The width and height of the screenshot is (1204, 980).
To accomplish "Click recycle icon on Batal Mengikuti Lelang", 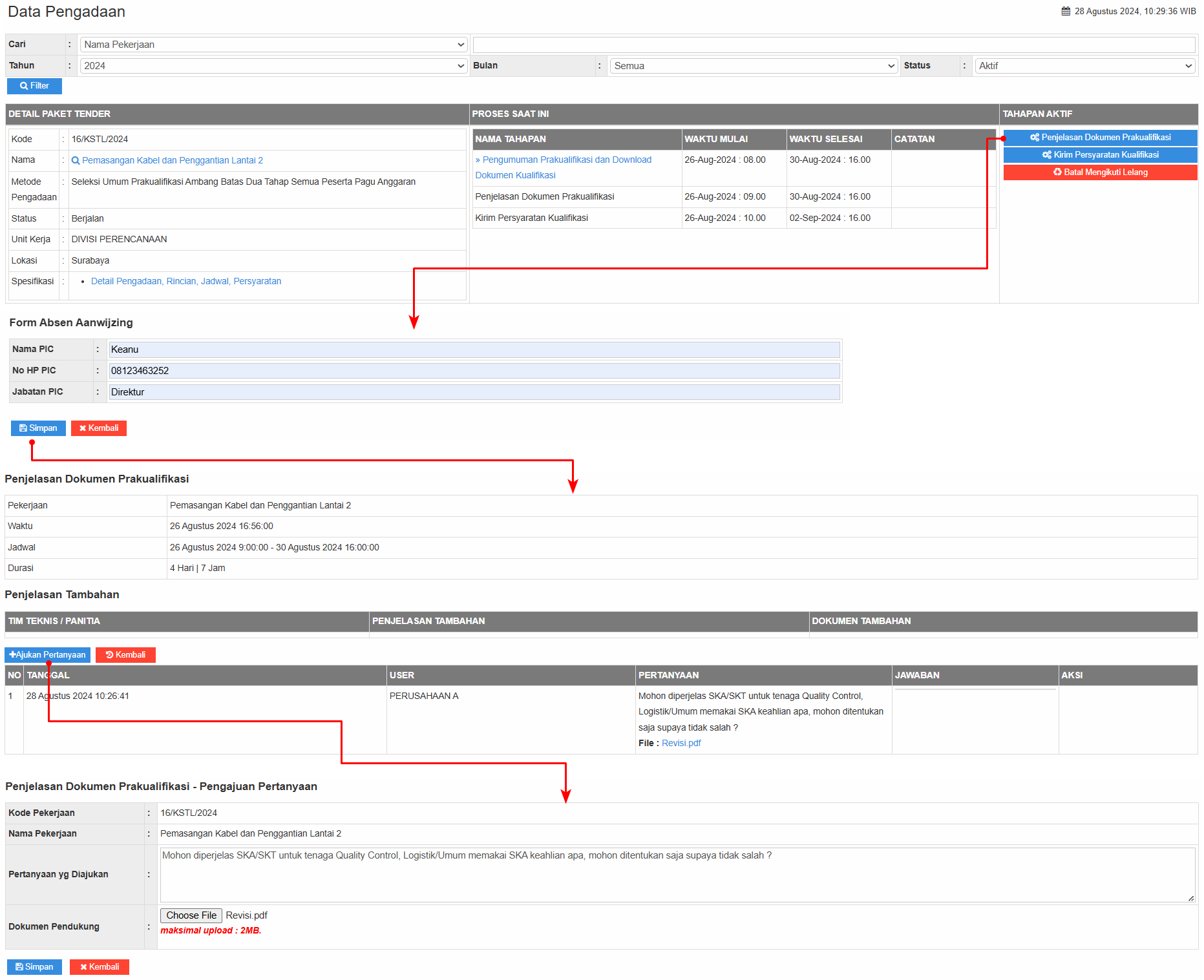I will (1057, 172).
